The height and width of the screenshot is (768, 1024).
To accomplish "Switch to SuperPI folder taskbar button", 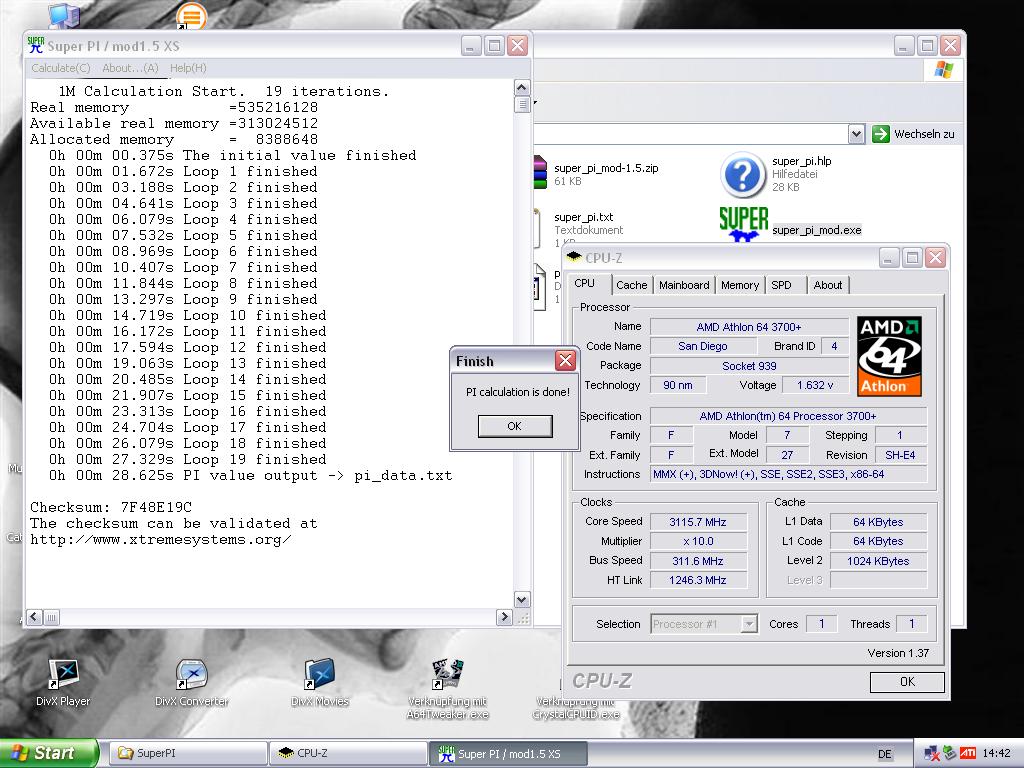I will (188, 753).
